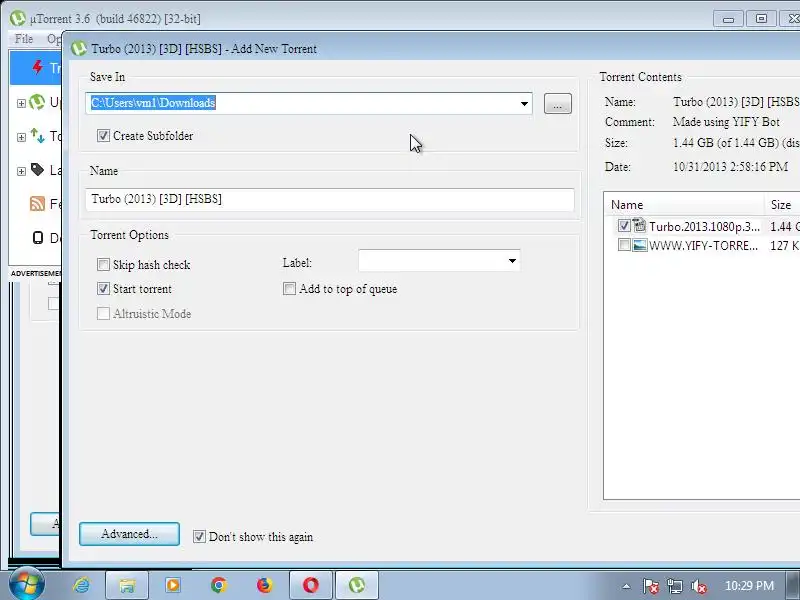Screen dimensions: 800x600
Task: Click the taskbar clock showing 10:29 PM
Action: click(749, 586)
